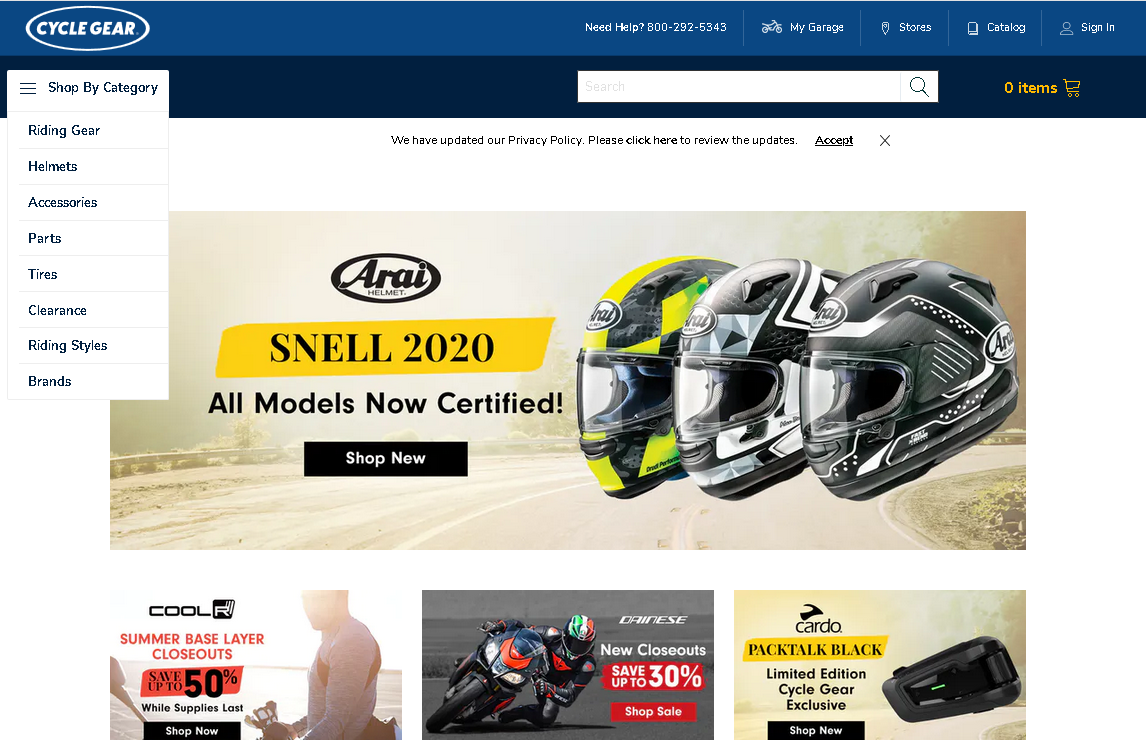The image size is (1146, 740).
Task: Click Shop New on Arai banner
Action: coord(386,458)
